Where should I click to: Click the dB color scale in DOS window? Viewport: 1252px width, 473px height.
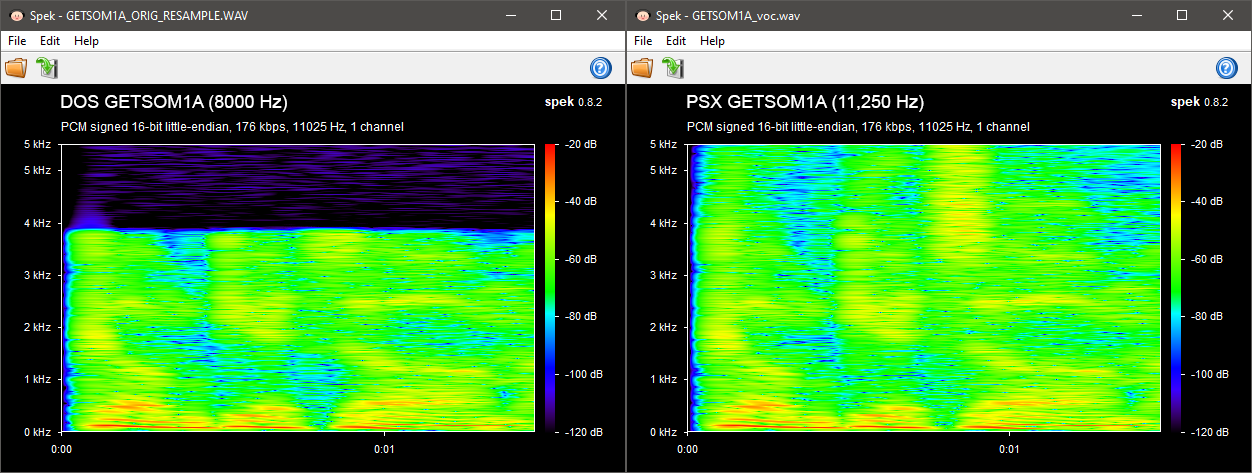coord(549,288)
